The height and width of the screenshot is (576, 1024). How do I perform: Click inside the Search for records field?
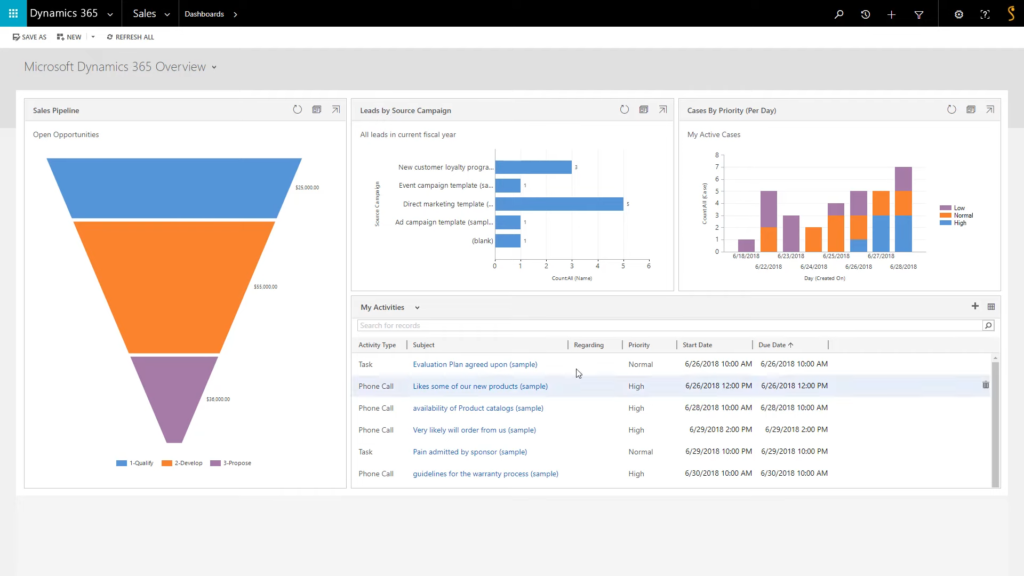click(600, 325)
